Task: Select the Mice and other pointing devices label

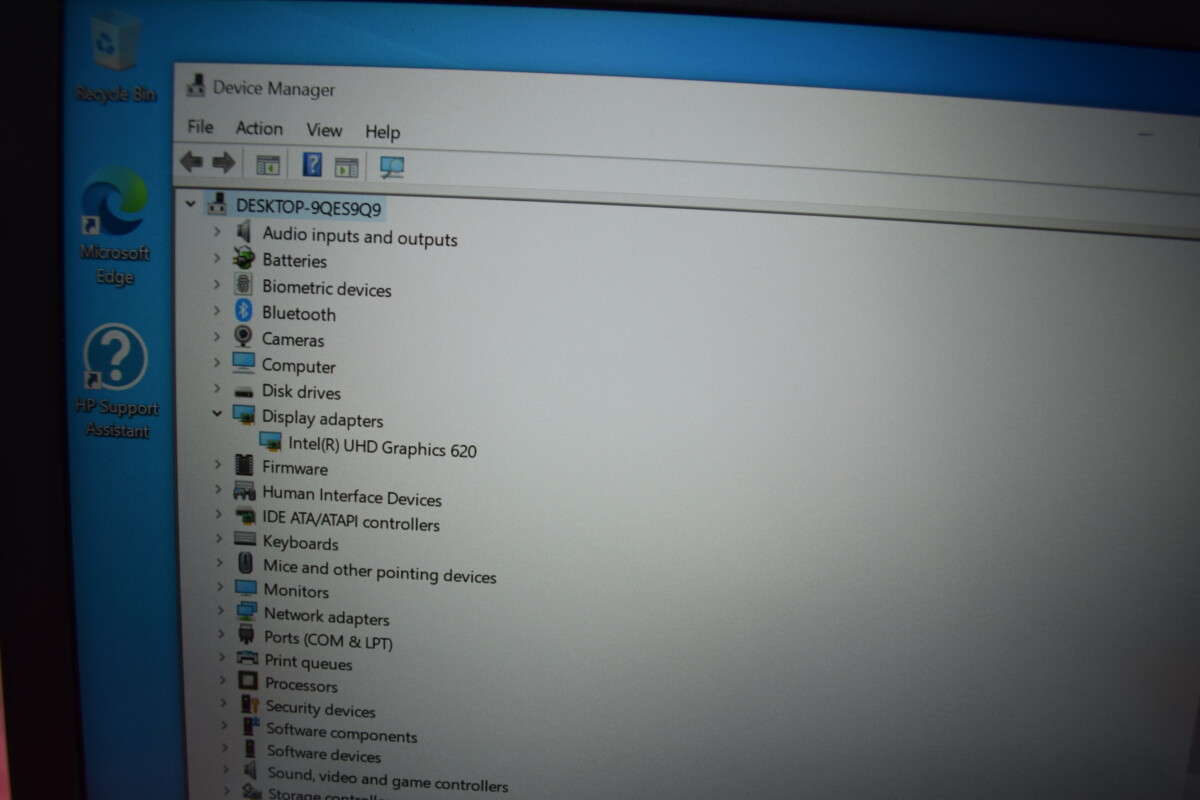Action: pos(380,571)
